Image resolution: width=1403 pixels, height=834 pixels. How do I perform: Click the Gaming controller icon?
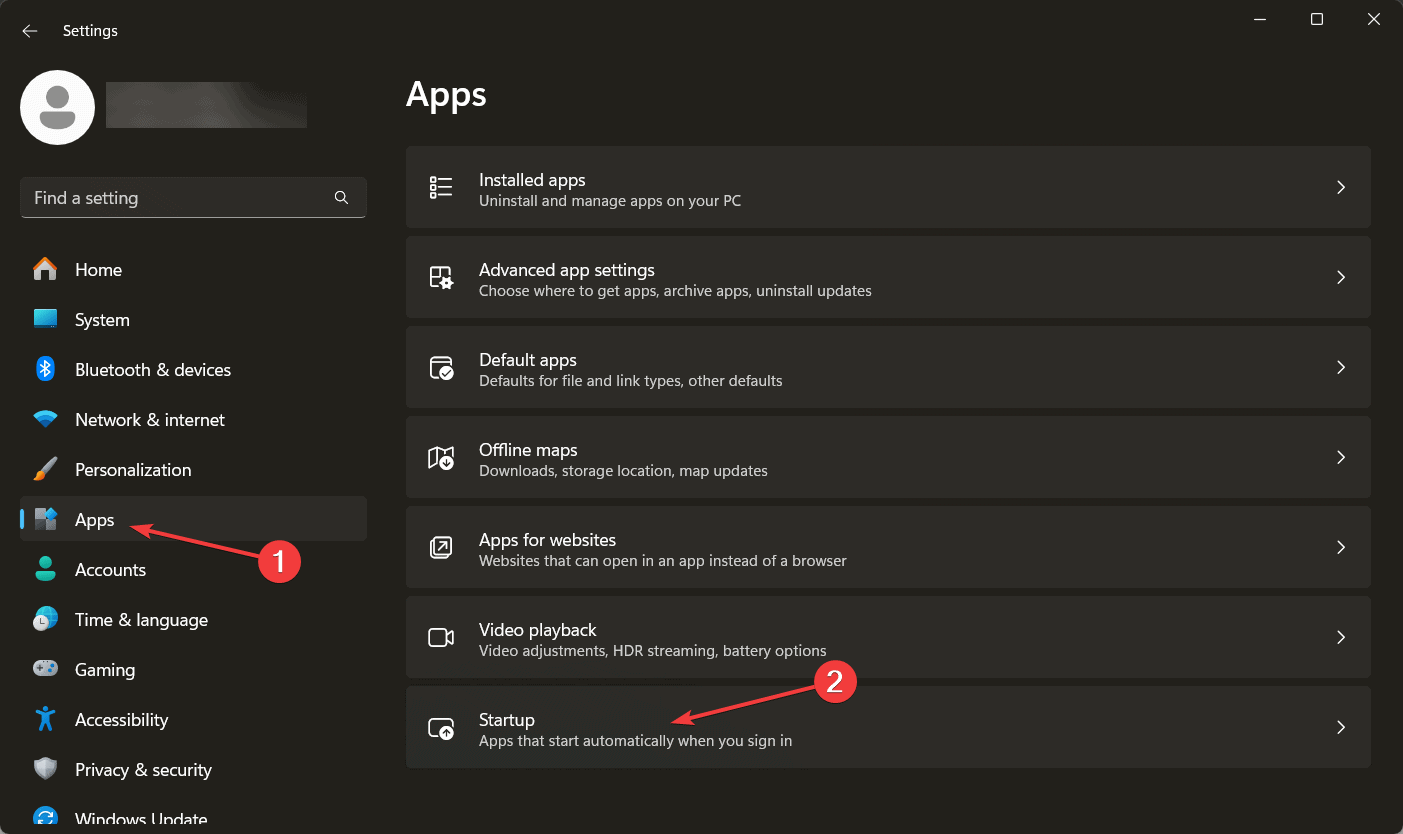pos(45,670)
